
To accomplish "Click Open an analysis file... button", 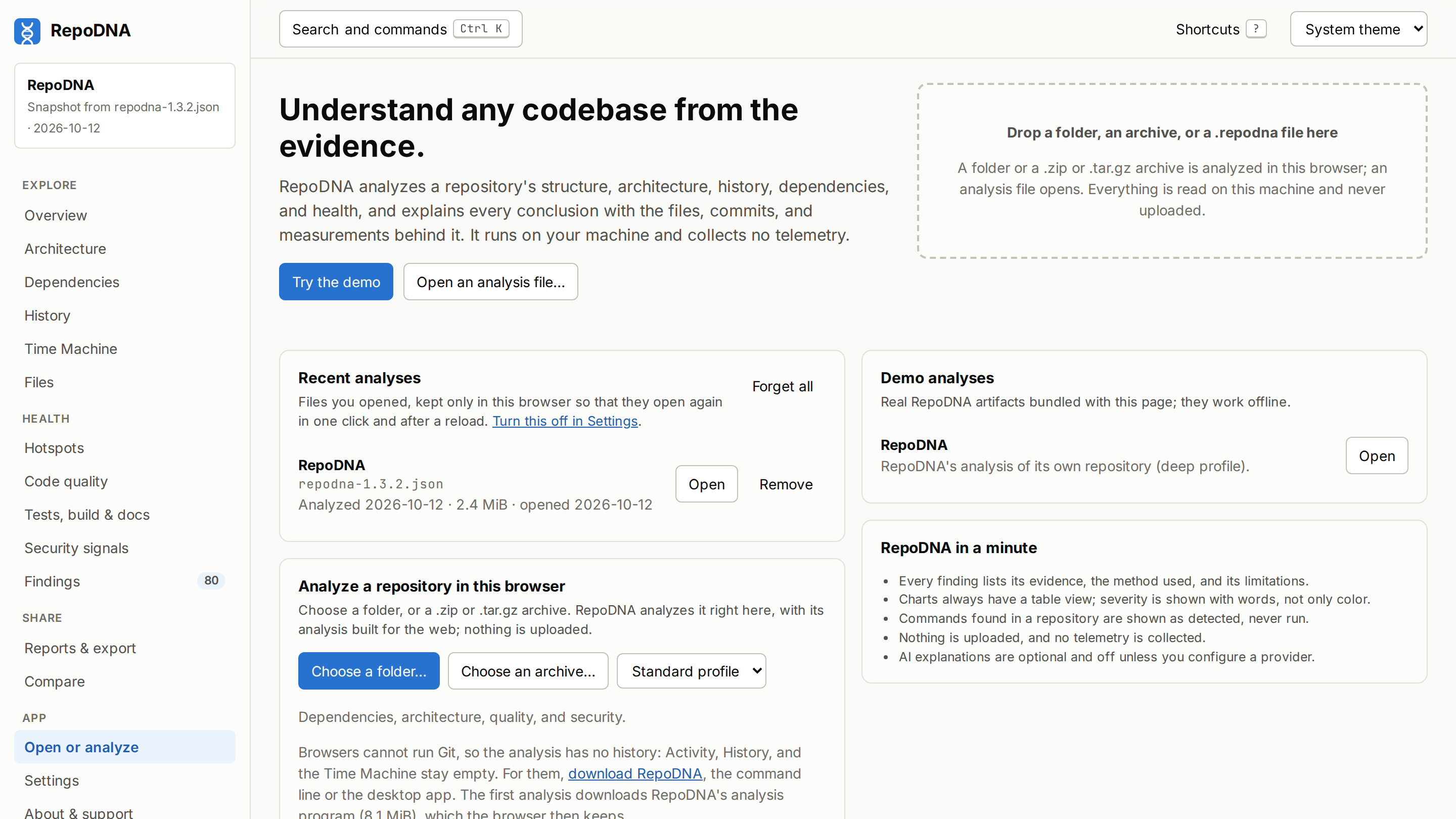I will (490, 282).
